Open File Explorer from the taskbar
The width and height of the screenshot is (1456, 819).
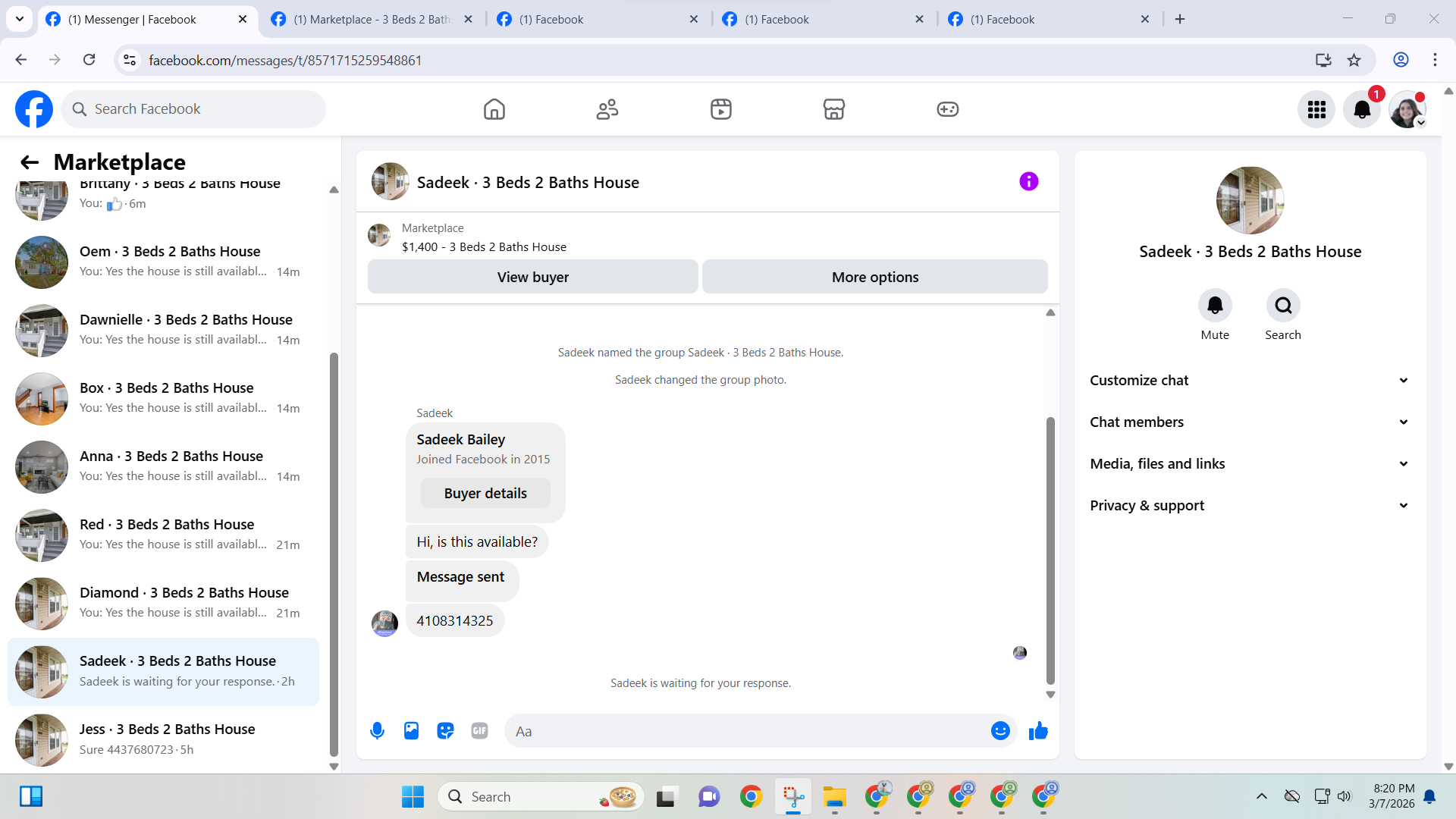pyautogui.click(x=835, y=796)
